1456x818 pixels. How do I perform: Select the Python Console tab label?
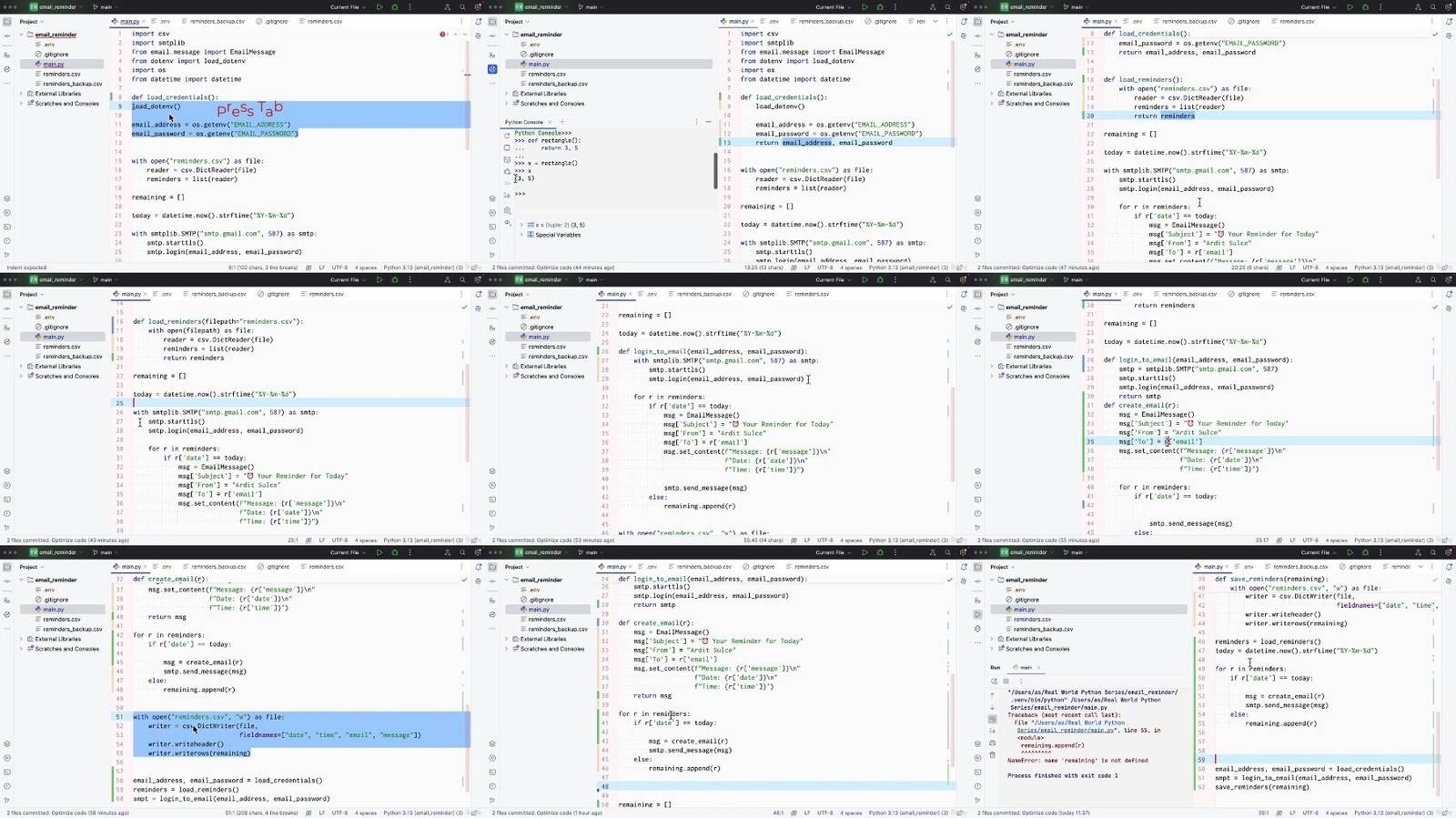524,122
